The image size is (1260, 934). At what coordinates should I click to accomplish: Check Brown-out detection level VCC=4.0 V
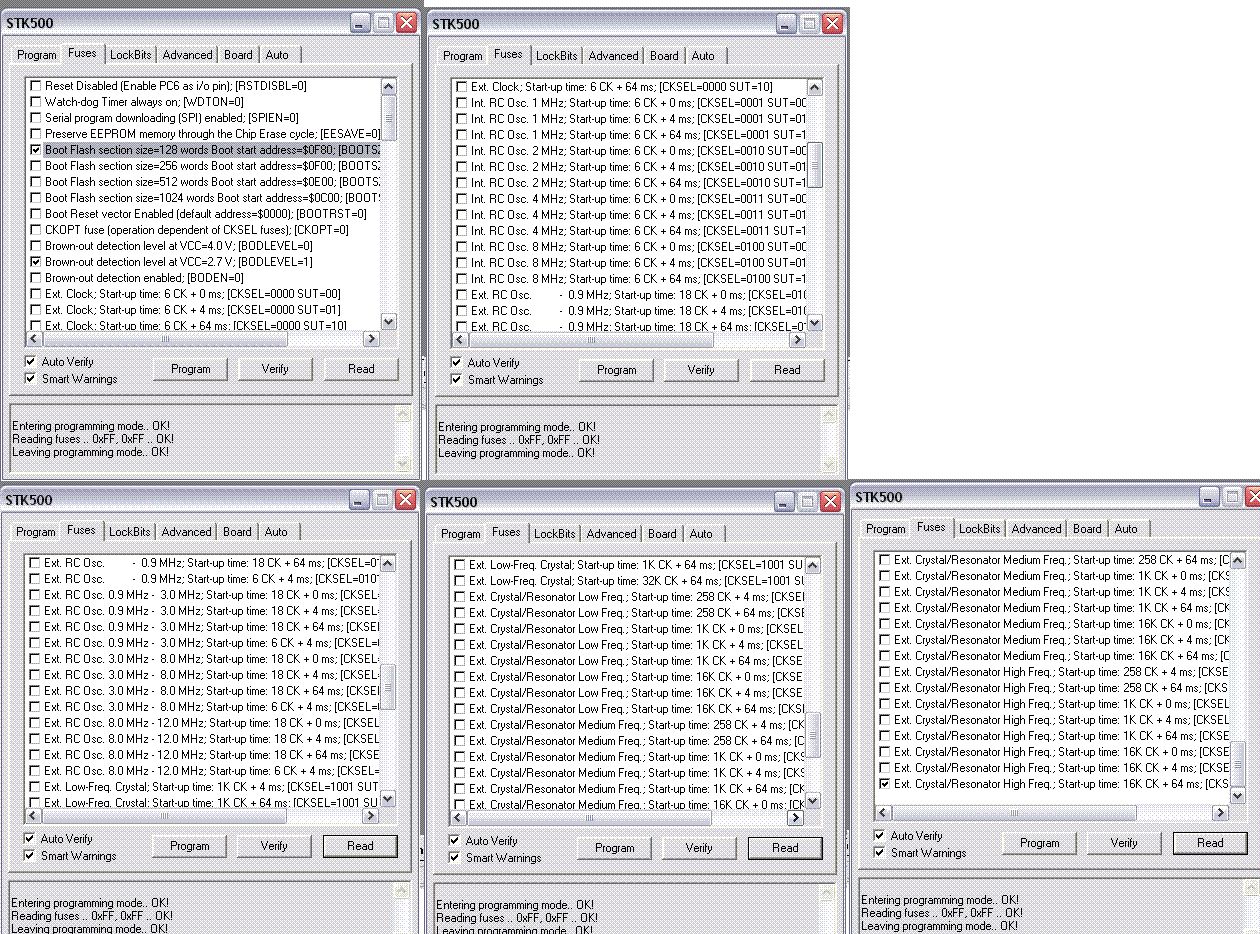tap(36, 246)
